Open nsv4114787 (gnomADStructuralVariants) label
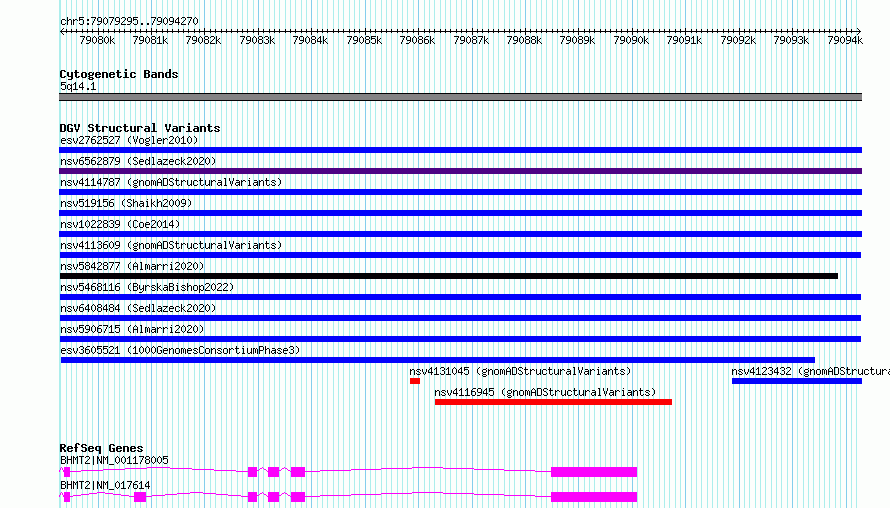 (x=171, y=182)
